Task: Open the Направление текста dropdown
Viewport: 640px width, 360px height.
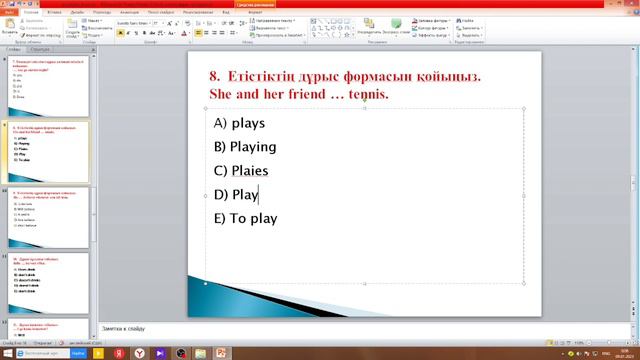Action: [273, 20]
